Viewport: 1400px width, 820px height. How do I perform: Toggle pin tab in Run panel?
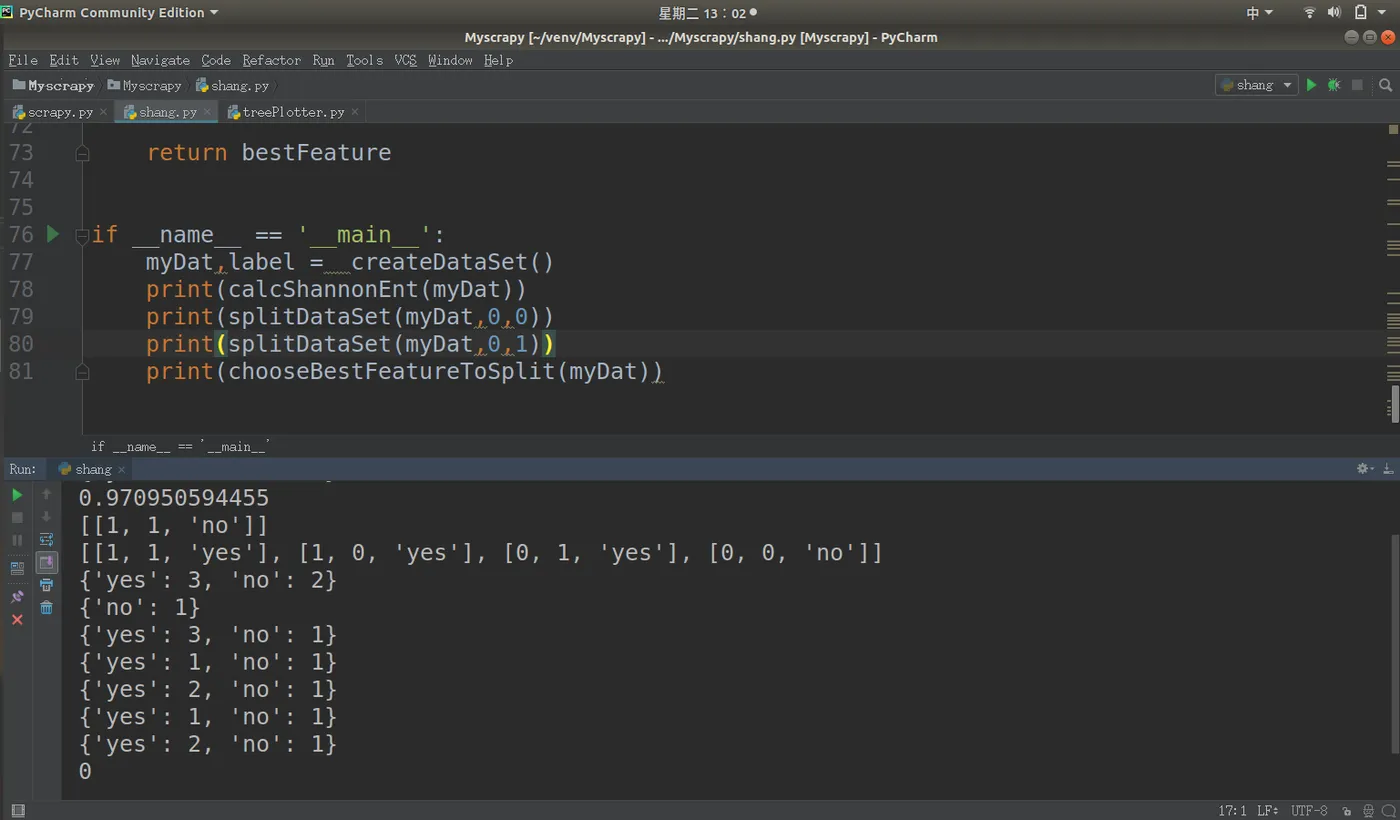coord(17,596)
